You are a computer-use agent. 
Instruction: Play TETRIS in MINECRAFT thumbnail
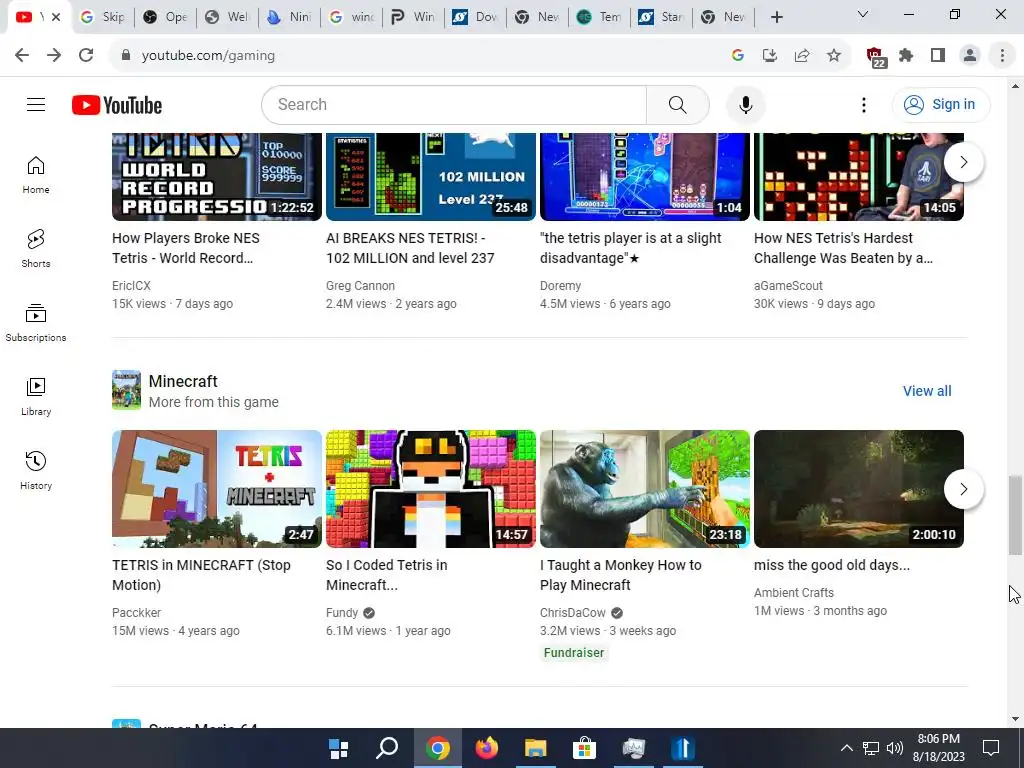tap(217, 488)
